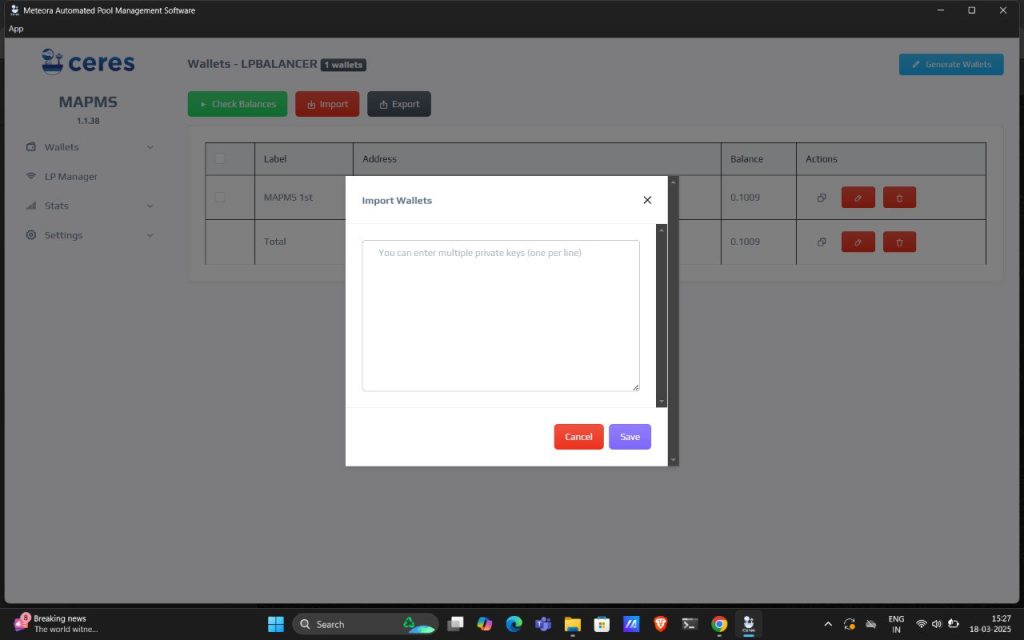Open Microsoft Teams from the taskbar
The height and width of the screenshot is (640, 1024).
click(x=543, y=624)
